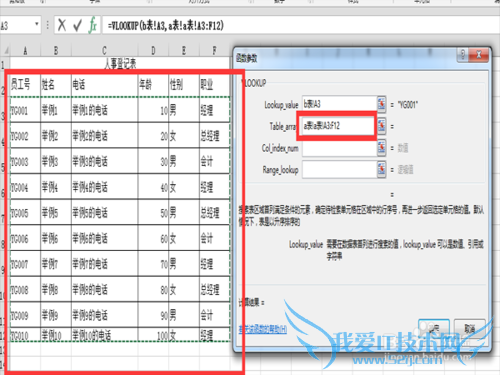The image size is (500, 375).
Task: Click cell containing YG004
Action: tap(25, 187)
